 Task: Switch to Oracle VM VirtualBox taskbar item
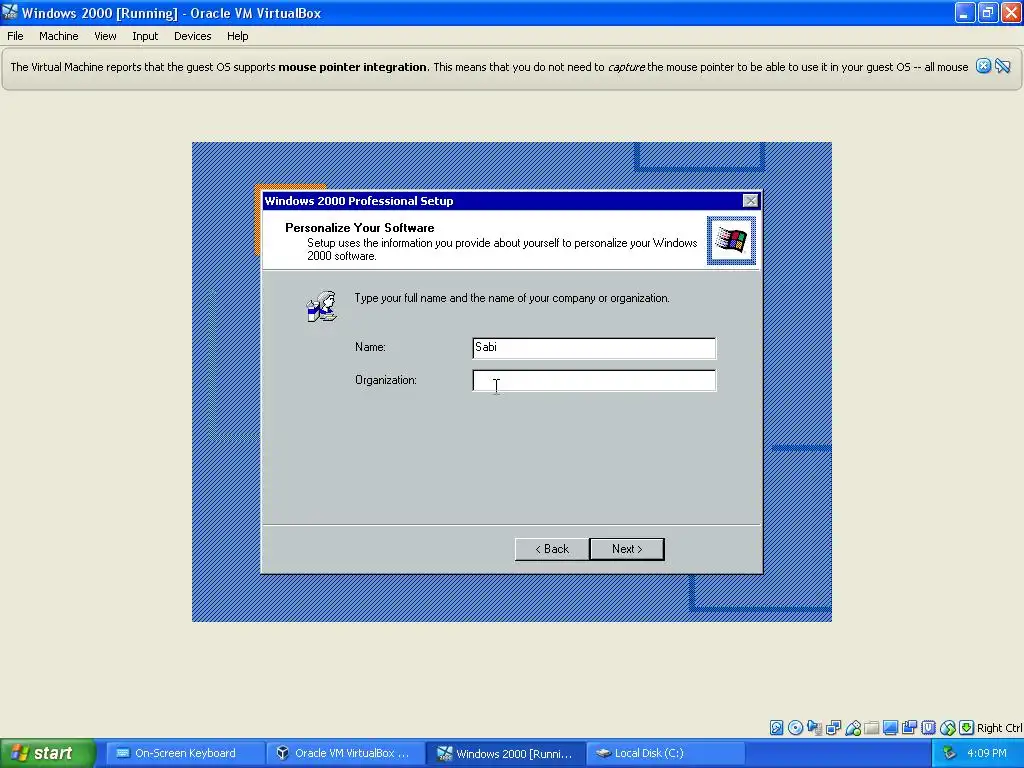coord(345,753)
